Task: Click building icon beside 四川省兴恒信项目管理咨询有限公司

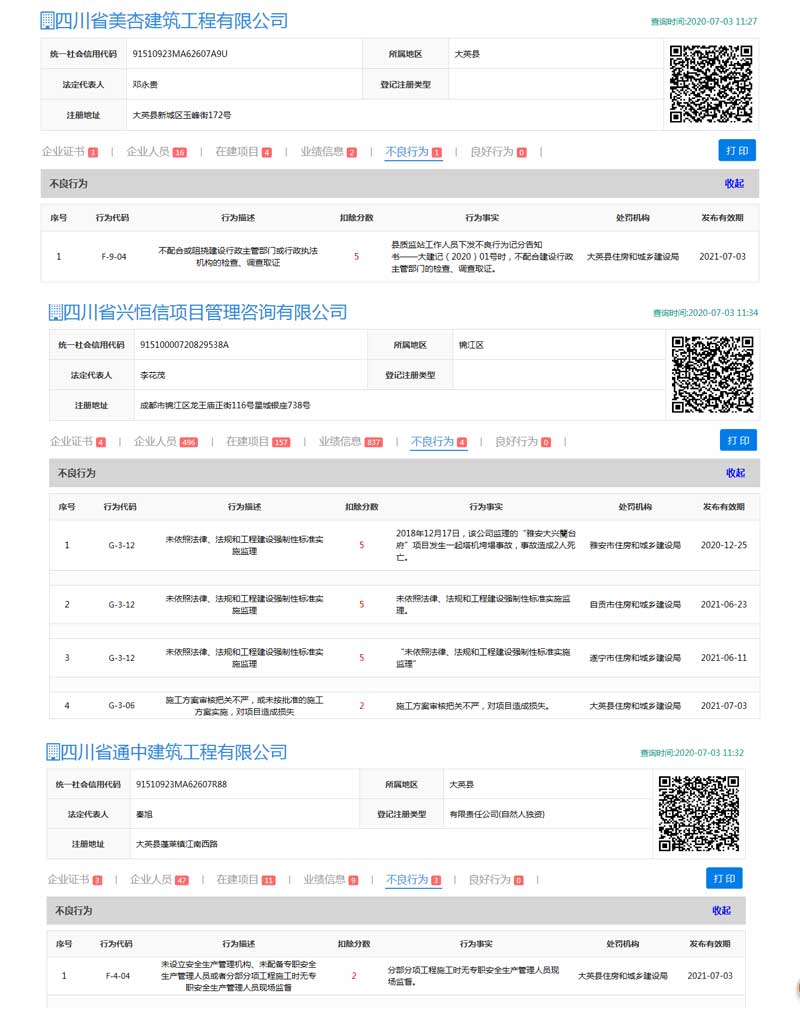Action: pyautogui.click(x=56, y=313)
